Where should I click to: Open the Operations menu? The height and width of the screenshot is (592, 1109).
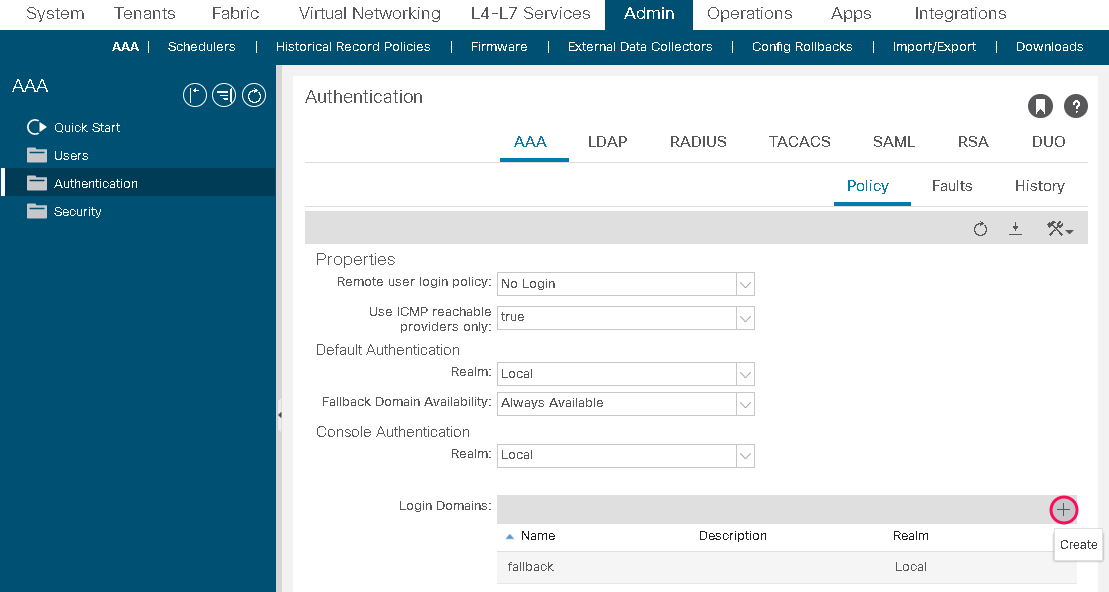coord(750,13)
